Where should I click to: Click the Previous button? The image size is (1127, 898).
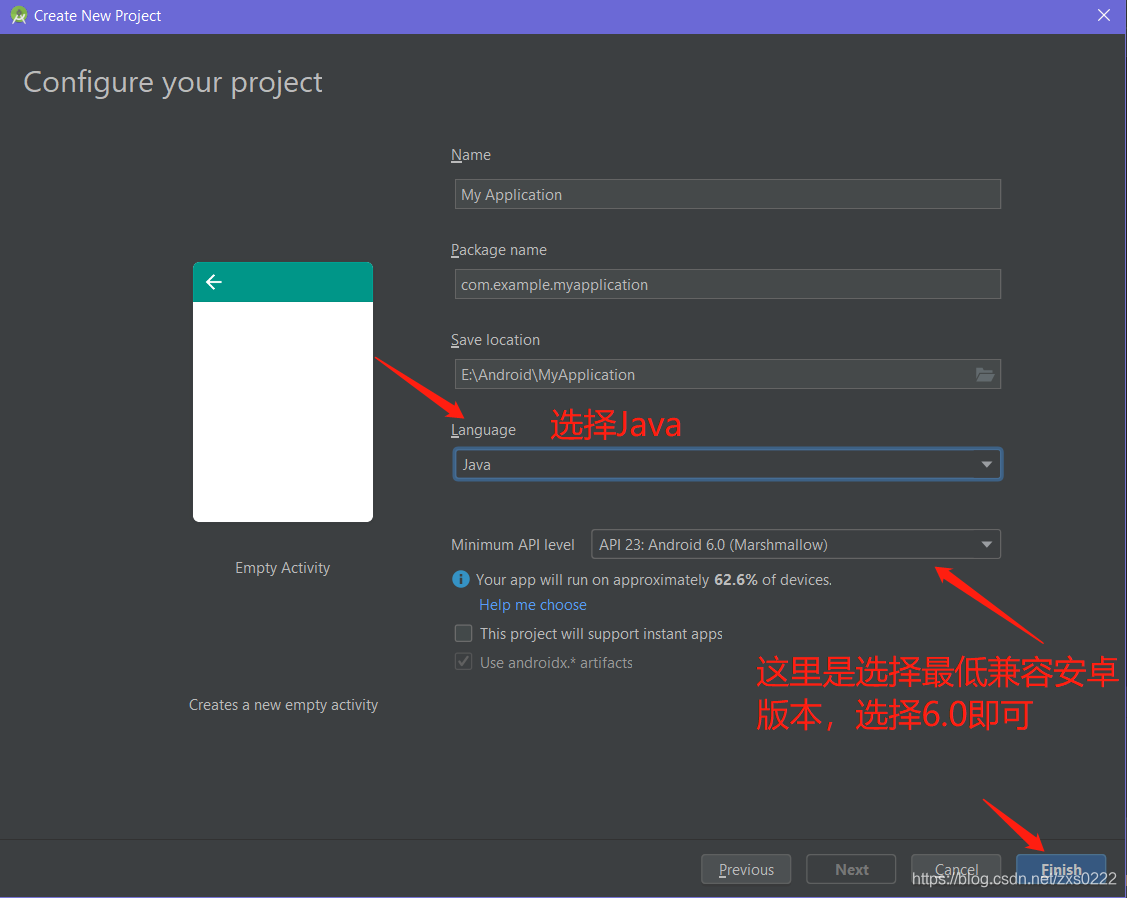745,869
